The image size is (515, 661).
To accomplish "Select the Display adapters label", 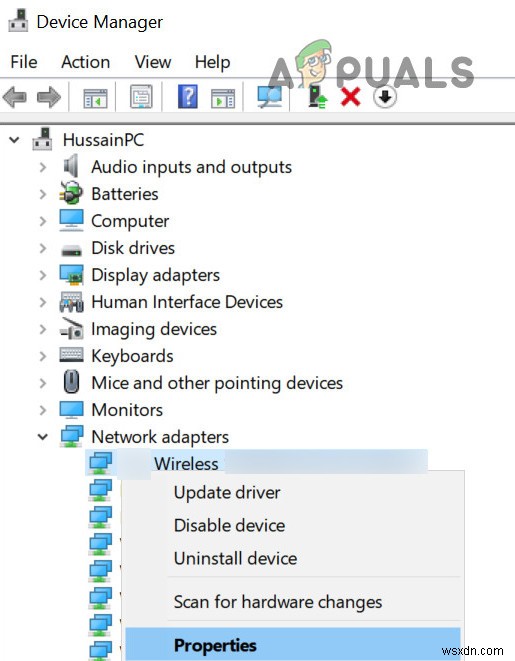I will (x=156, y=276).
